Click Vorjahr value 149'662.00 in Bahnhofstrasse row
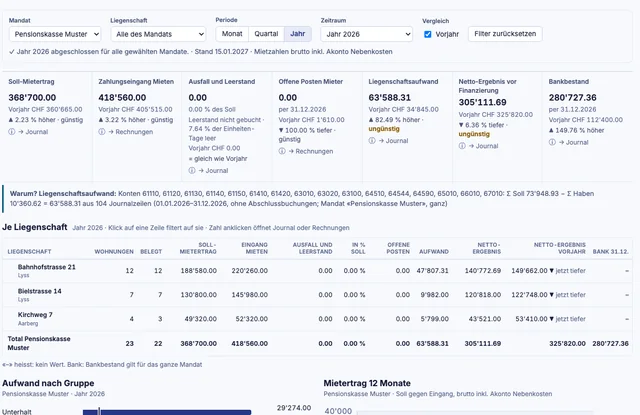640x415 pixels. click(x=529, y=271)
